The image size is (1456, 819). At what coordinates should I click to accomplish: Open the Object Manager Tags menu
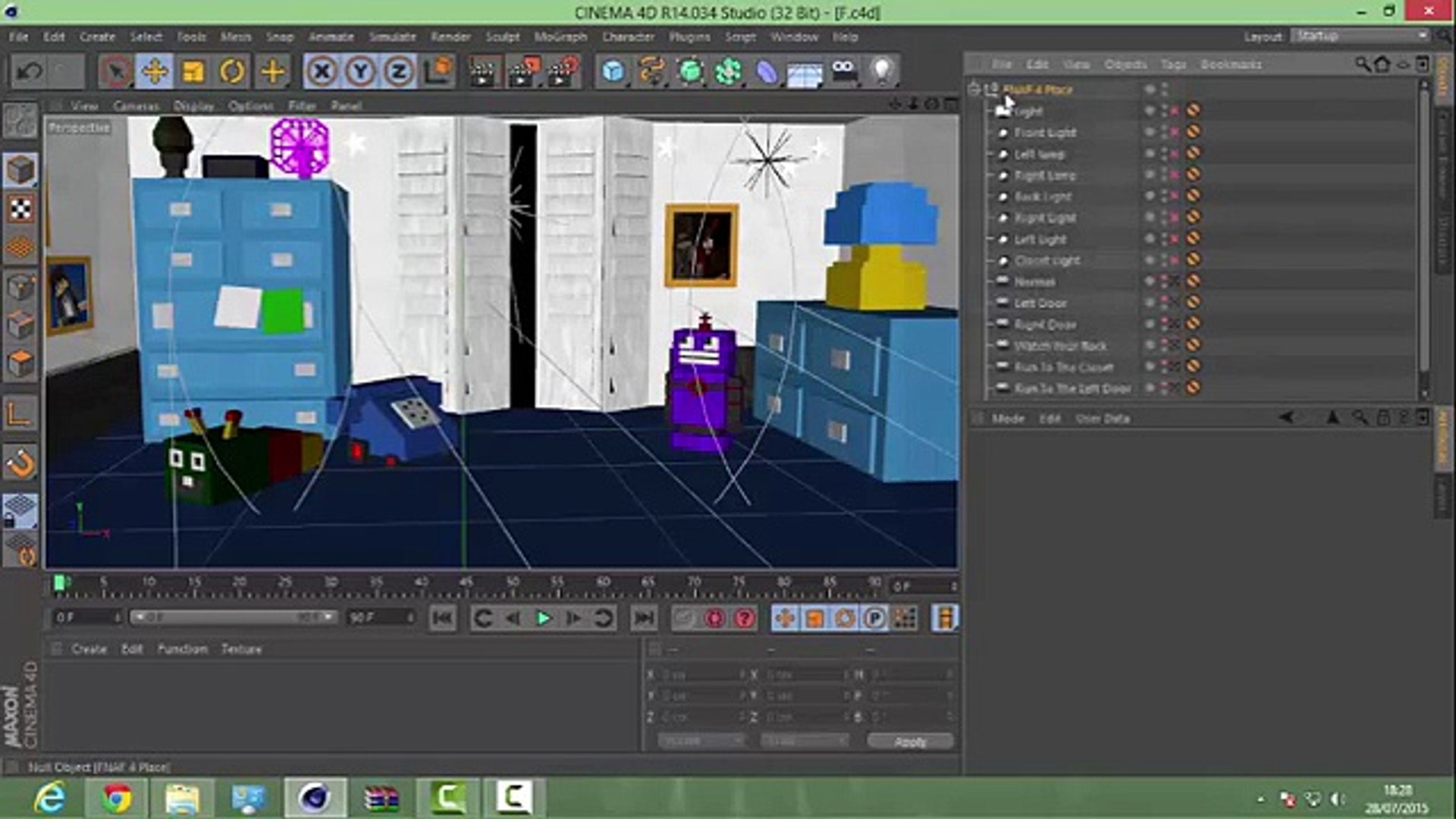pos(1172,64)
